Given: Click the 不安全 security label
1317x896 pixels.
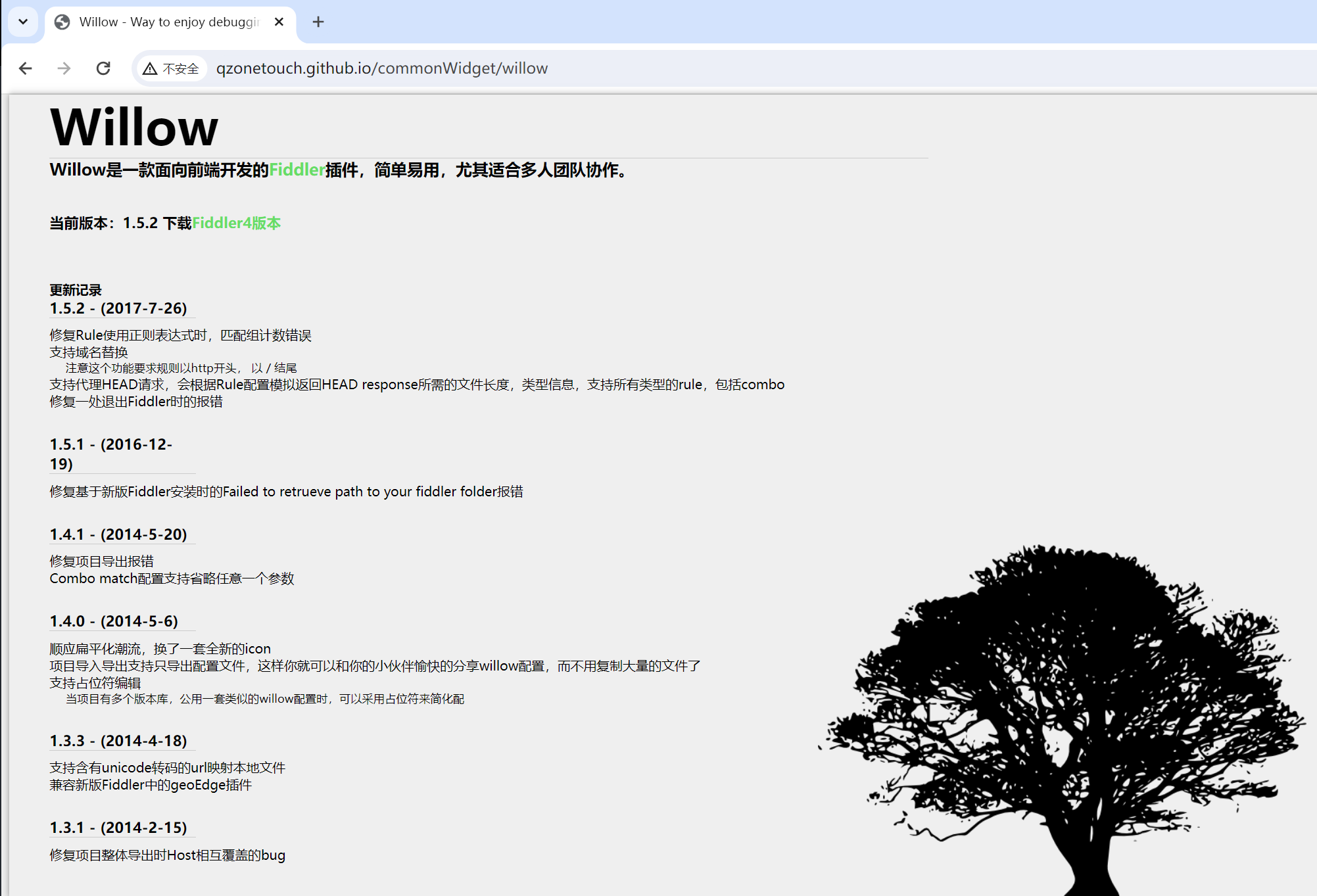Looking at the screenshot, I should click(181, 69).
